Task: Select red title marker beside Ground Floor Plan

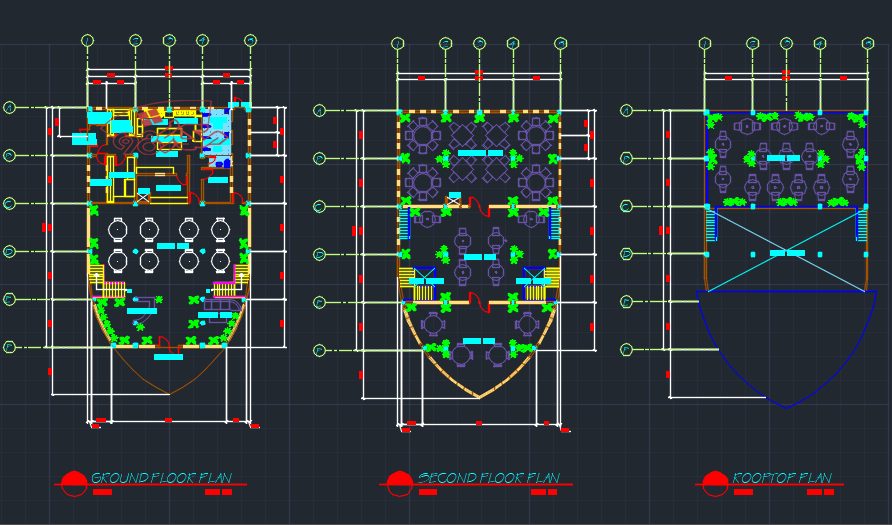Action: coord(73,483)
